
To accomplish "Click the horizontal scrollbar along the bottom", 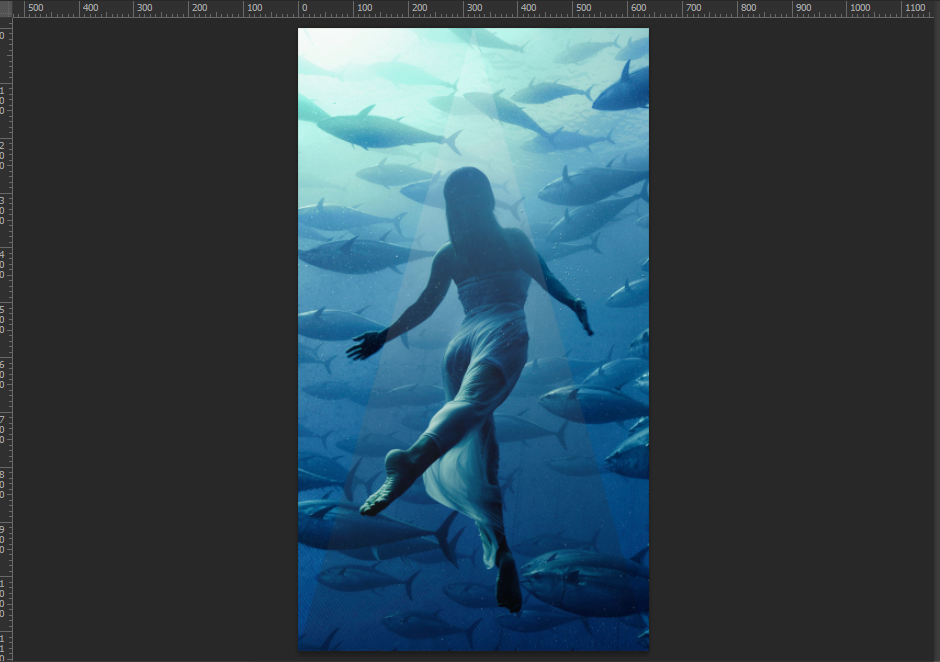I will 470,658.
